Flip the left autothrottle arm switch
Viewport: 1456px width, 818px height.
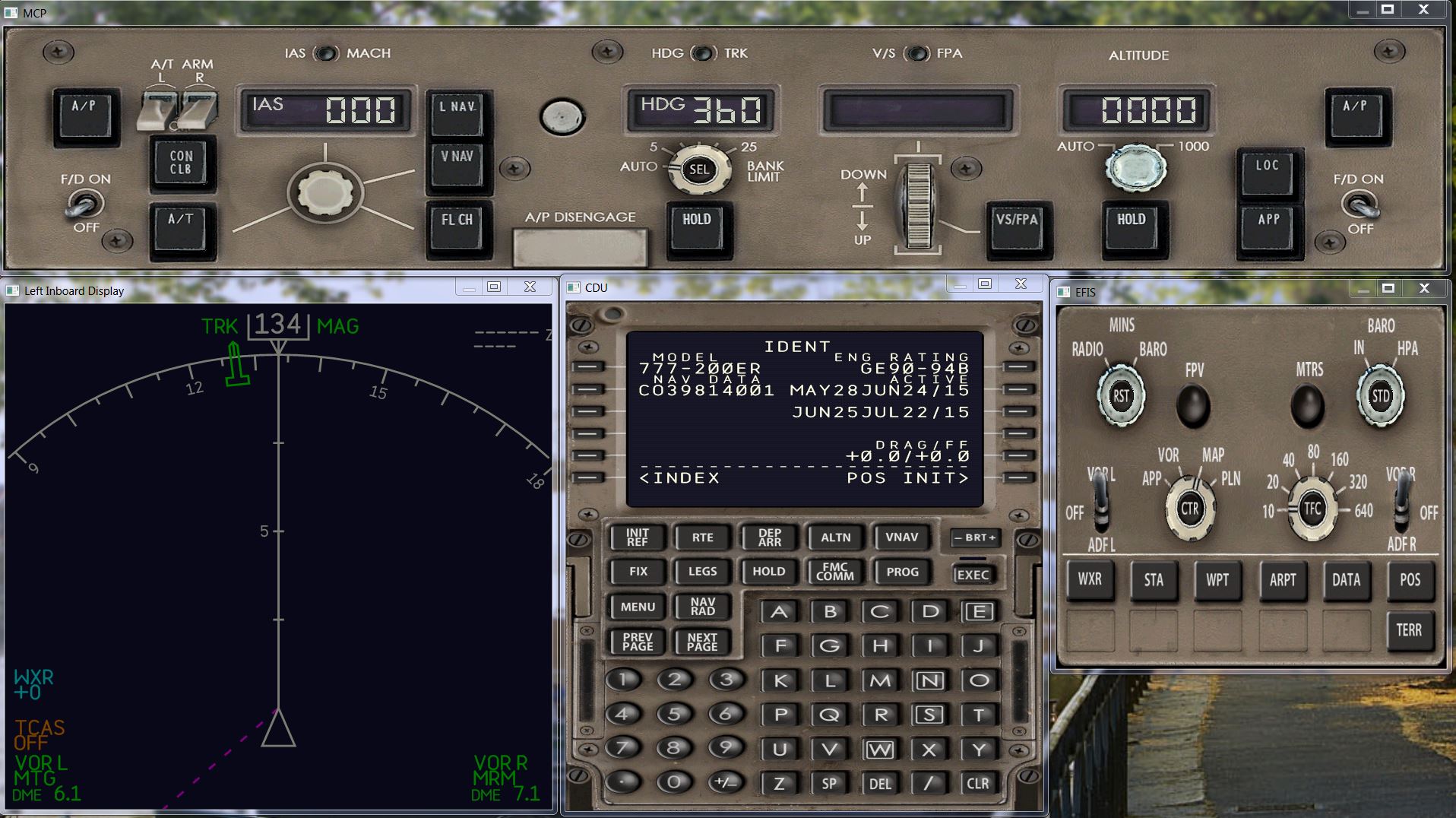[160, 109]
